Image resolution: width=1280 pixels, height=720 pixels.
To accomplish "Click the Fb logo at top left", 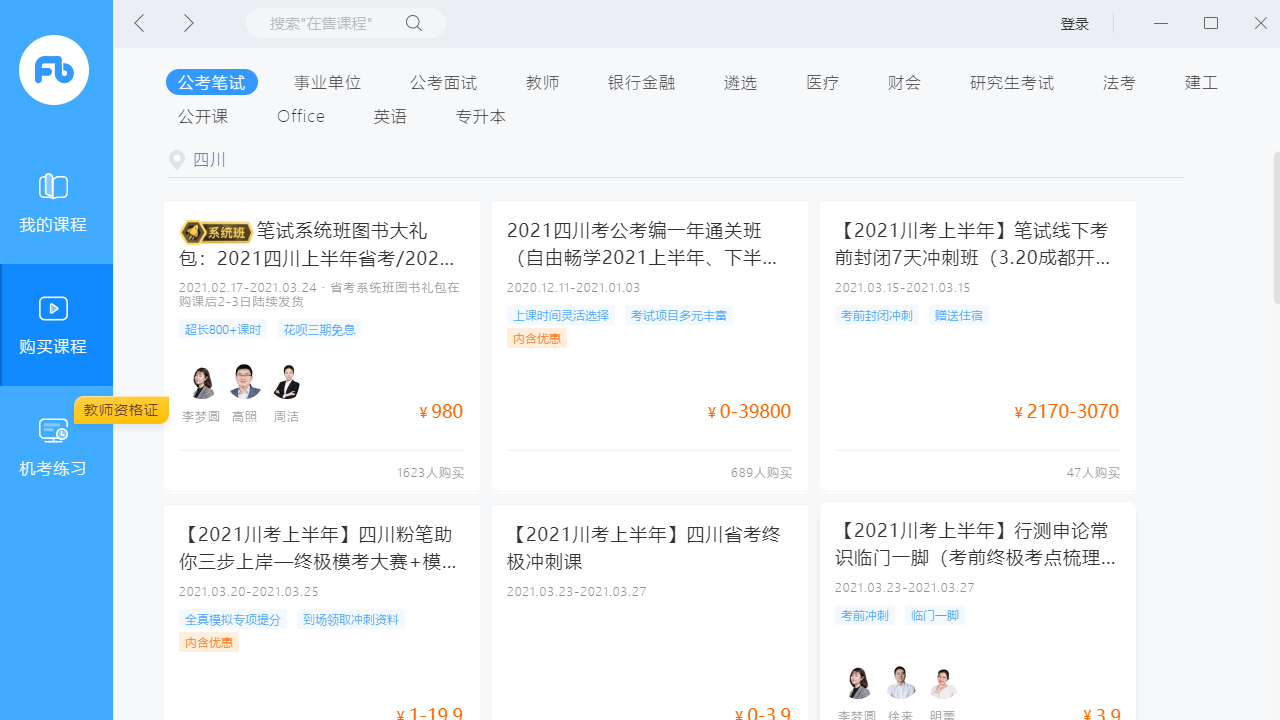I will (x=53, y=70).
